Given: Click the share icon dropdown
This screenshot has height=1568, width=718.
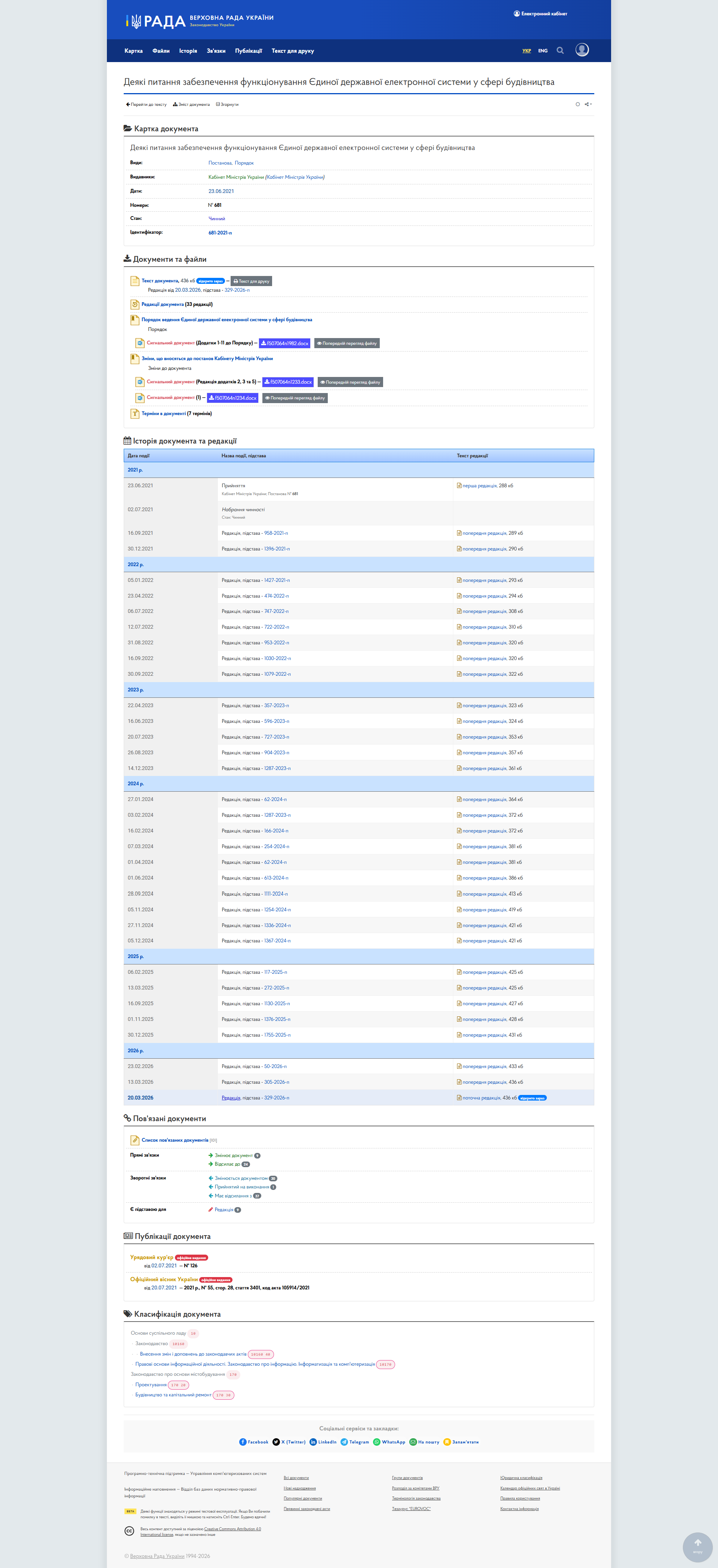Looking at the screenshot, I should 588,104.
